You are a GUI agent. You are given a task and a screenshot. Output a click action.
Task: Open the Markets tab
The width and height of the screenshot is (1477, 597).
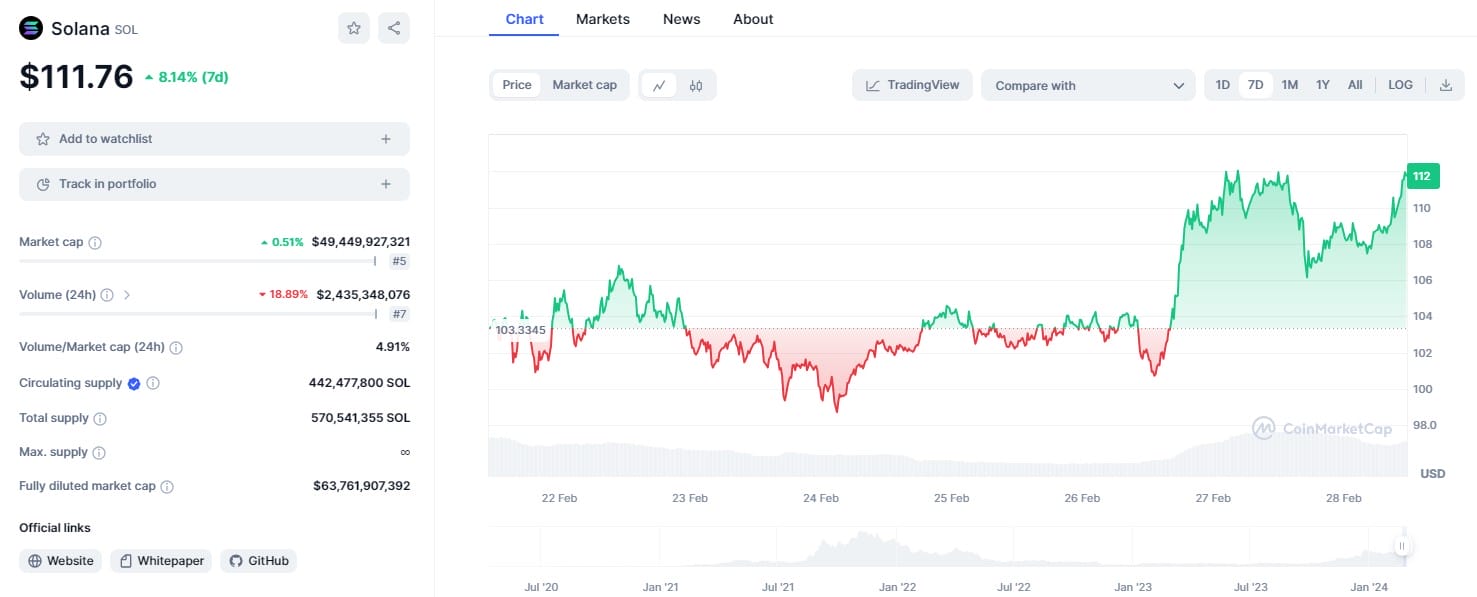tap(603, 19)
